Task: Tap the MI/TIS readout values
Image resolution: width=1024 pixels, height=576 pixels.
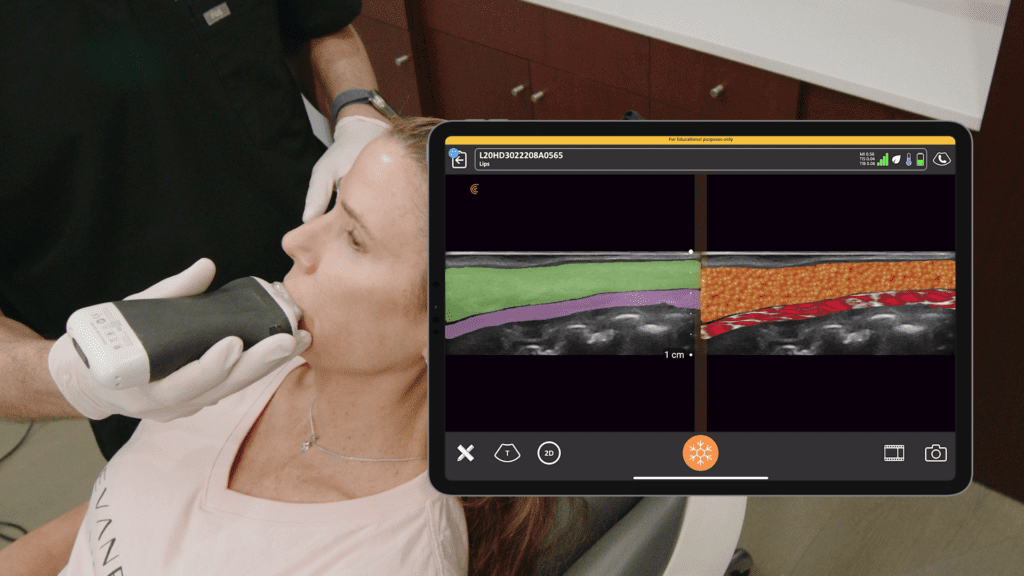Action: [x=866, y=159]
